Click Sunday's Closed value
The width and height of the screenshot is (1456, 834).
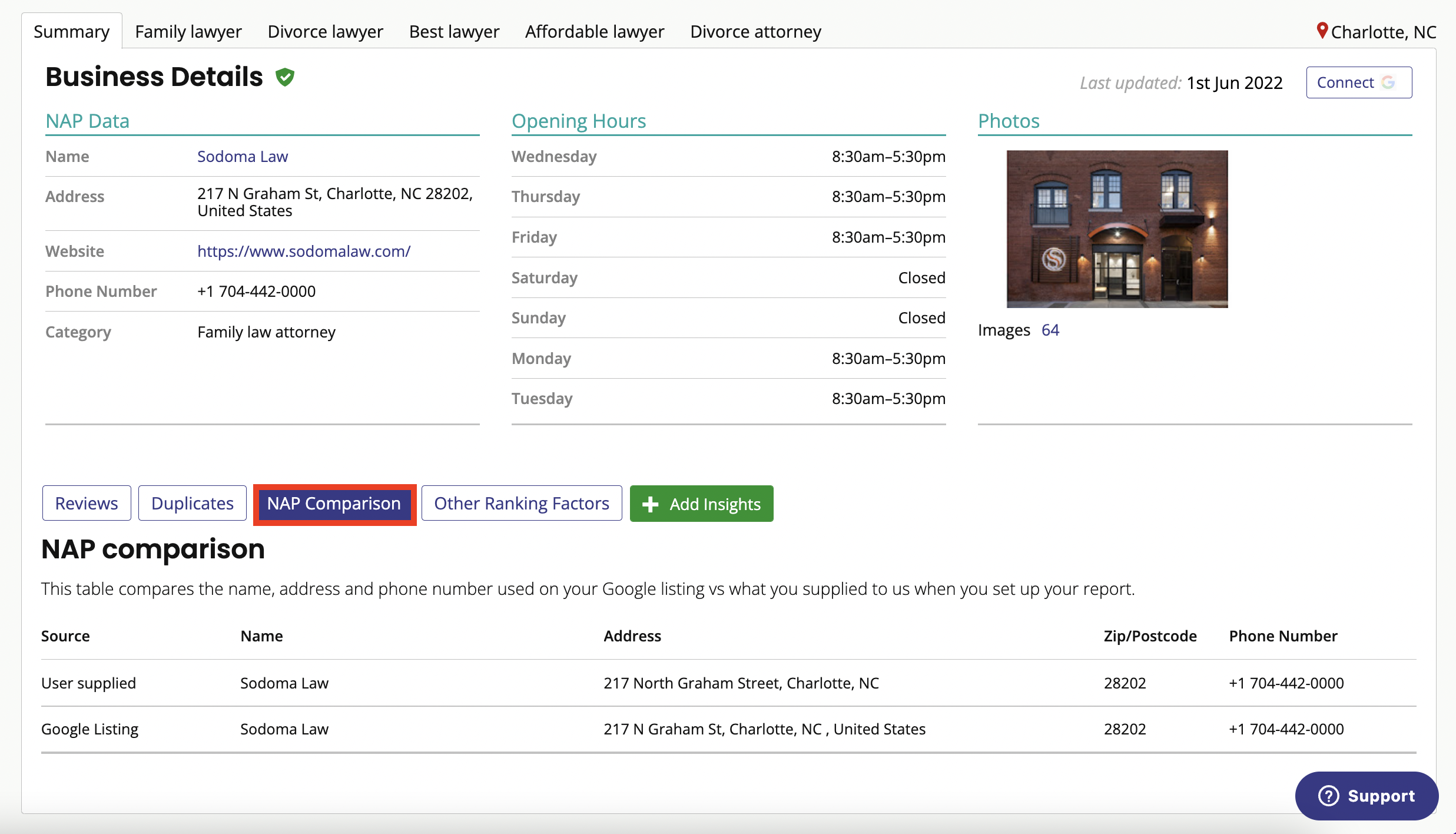[x=921, y=318]
